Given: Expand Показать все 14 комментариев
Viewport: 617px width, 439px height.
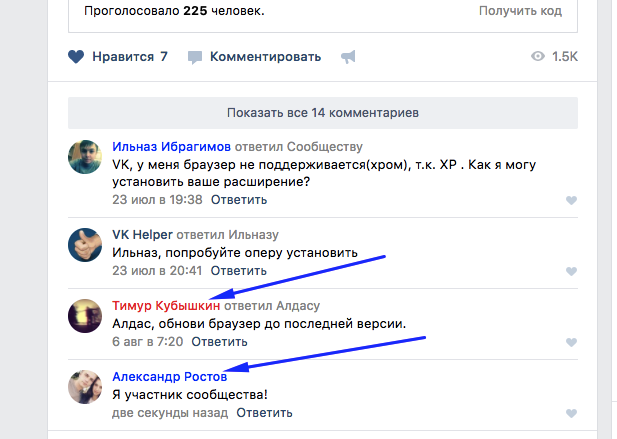Looking at the screenshot, I should tap(323, 113).
